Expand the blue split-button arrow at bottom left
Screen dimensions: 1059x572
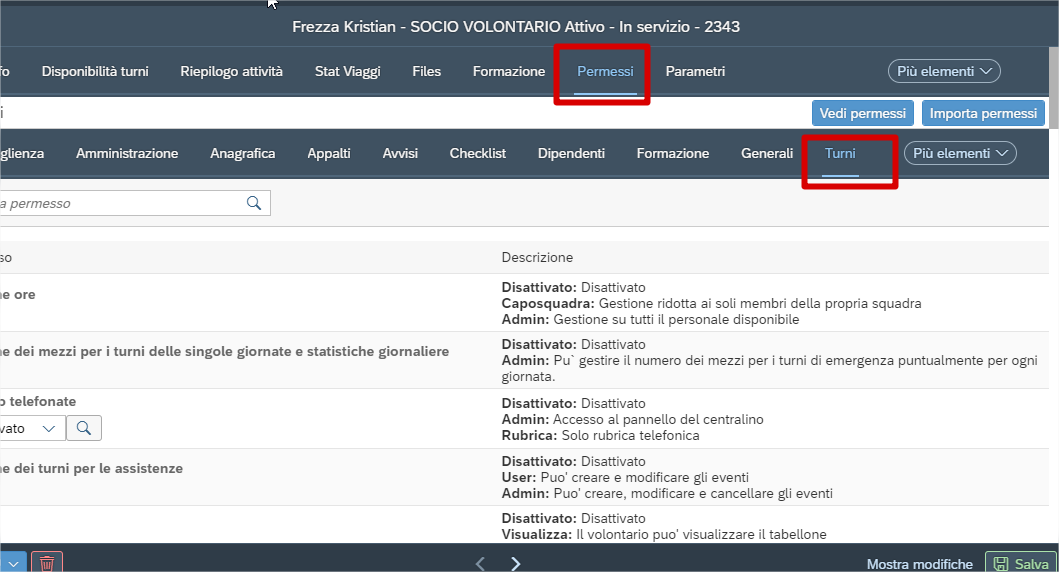click(14, 563)
